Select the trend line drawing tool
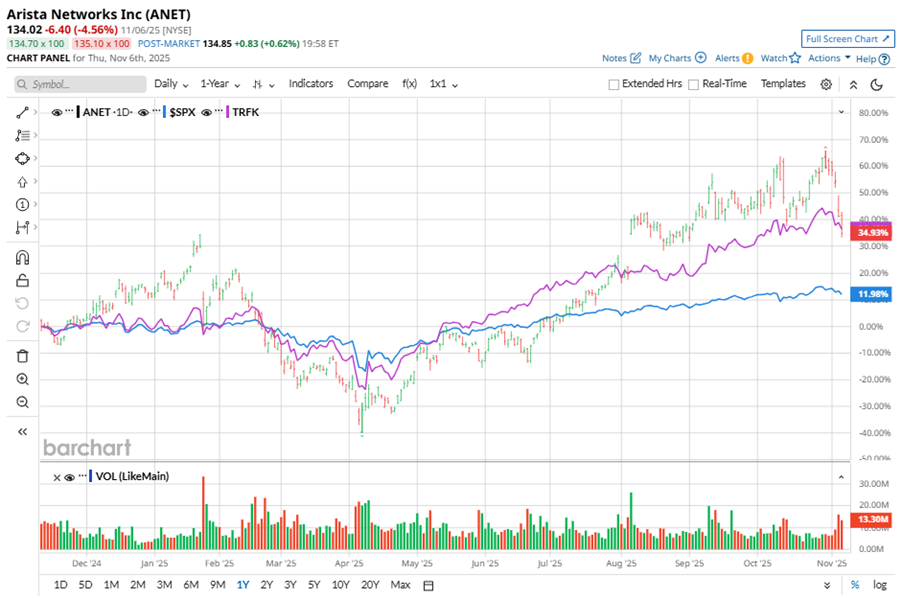Image resolution: width=902 pixels, height=598 pixels. pyautogui.click(x=22, y=112)
